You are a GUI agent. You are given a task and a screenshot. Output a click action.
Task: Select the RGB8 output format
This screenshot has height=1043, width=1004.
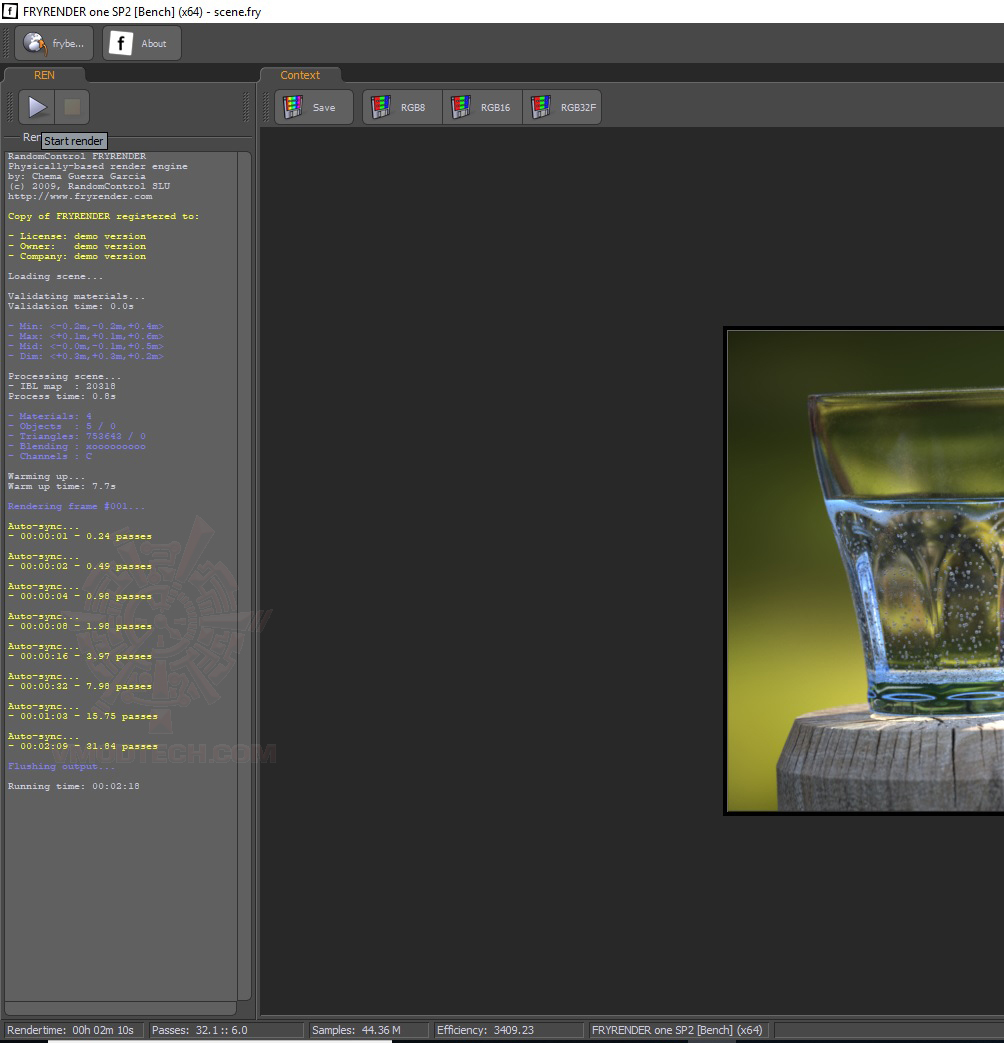point(402,107)
